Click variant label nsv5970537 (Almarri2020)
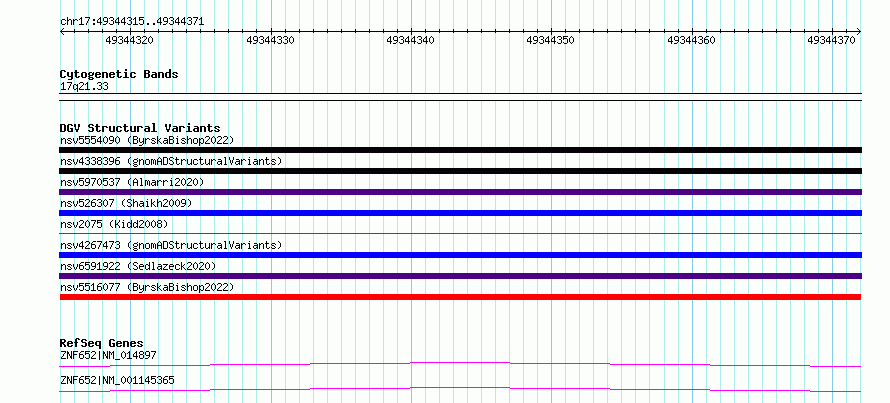 click(132, 182)
